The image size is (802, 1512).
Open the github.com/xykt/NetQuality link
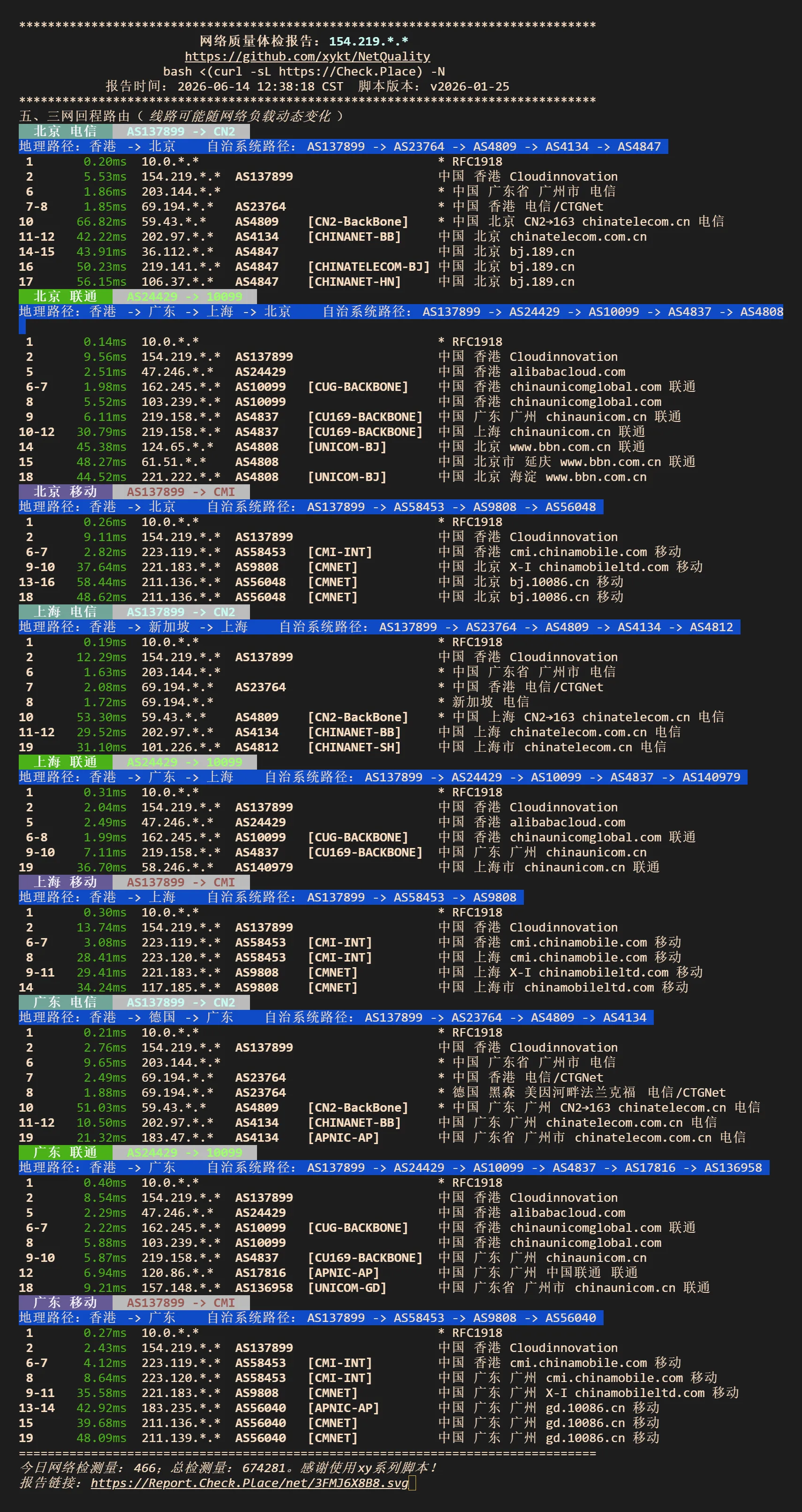click(x=307, y=56)
